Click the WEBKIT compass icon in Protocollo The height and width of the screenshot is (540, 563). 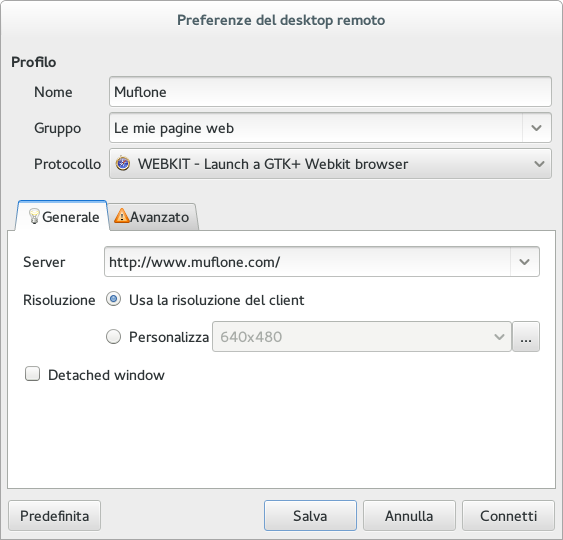coord(123,164)
